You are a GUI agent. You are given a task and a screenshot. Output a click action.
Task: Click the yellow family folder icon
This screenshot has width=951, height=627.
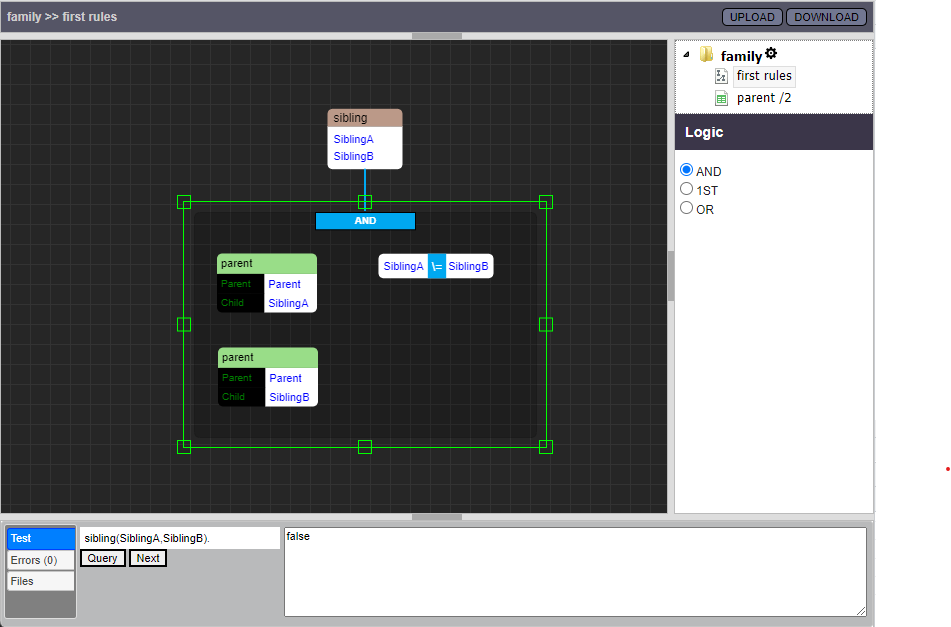706,55
